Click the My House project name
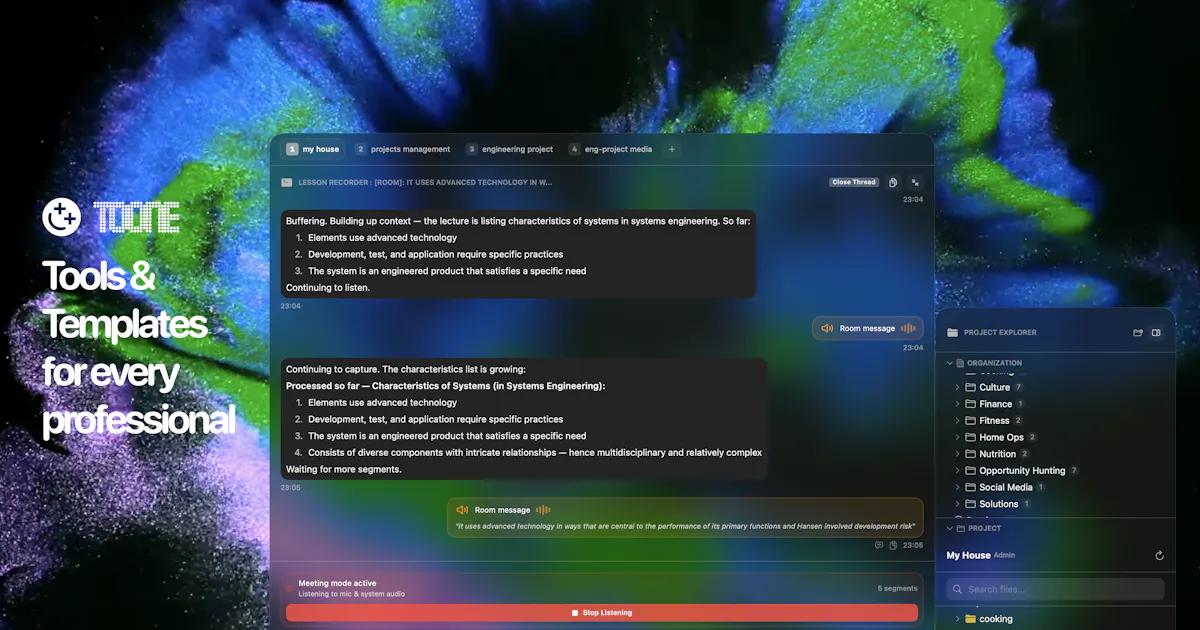This screenshot has width=1200, height=630. 968,555
